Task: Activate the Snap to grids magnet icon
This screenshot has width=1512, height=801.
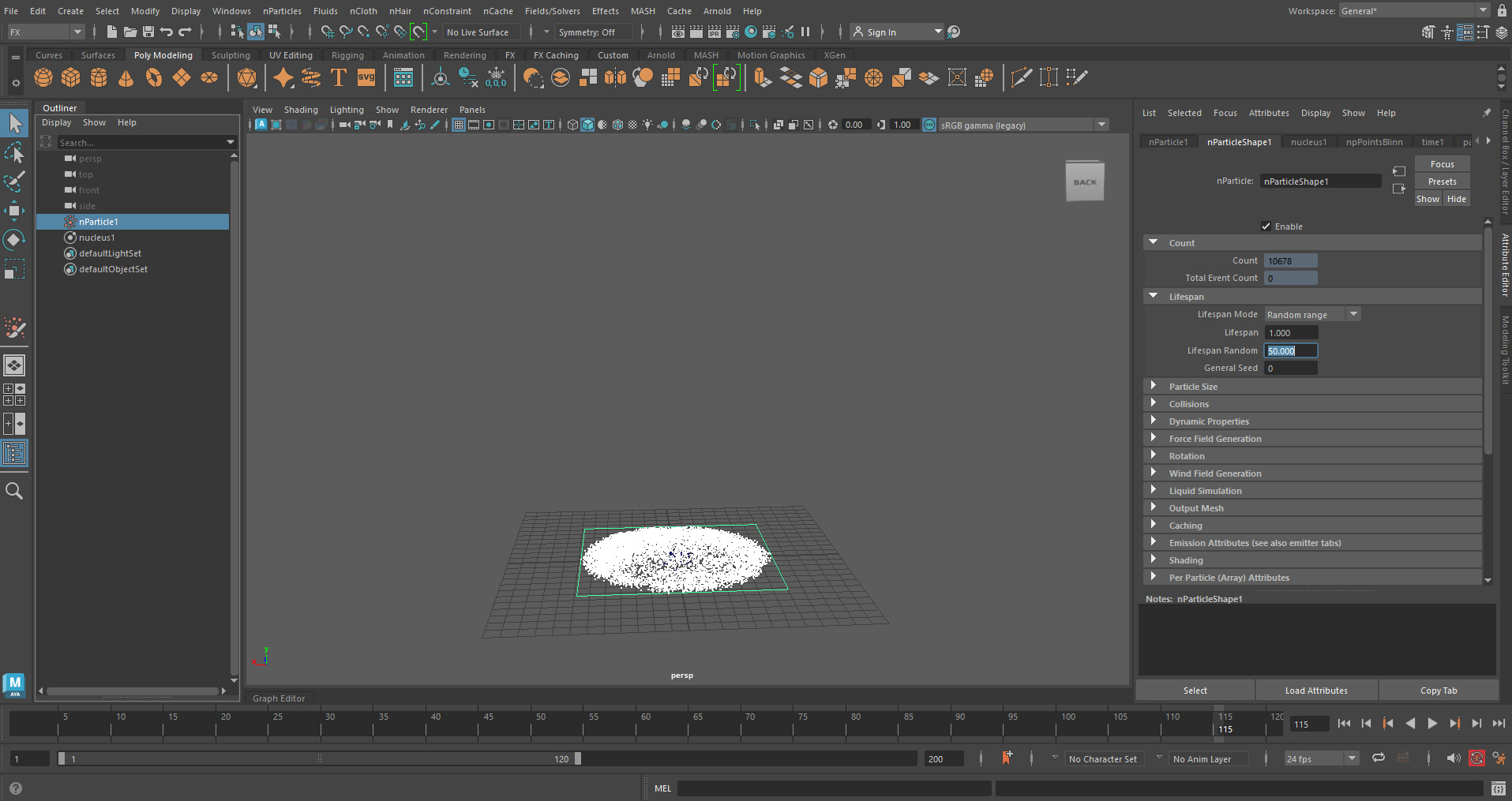Action: pyautogui.click(x=327, y=32)
